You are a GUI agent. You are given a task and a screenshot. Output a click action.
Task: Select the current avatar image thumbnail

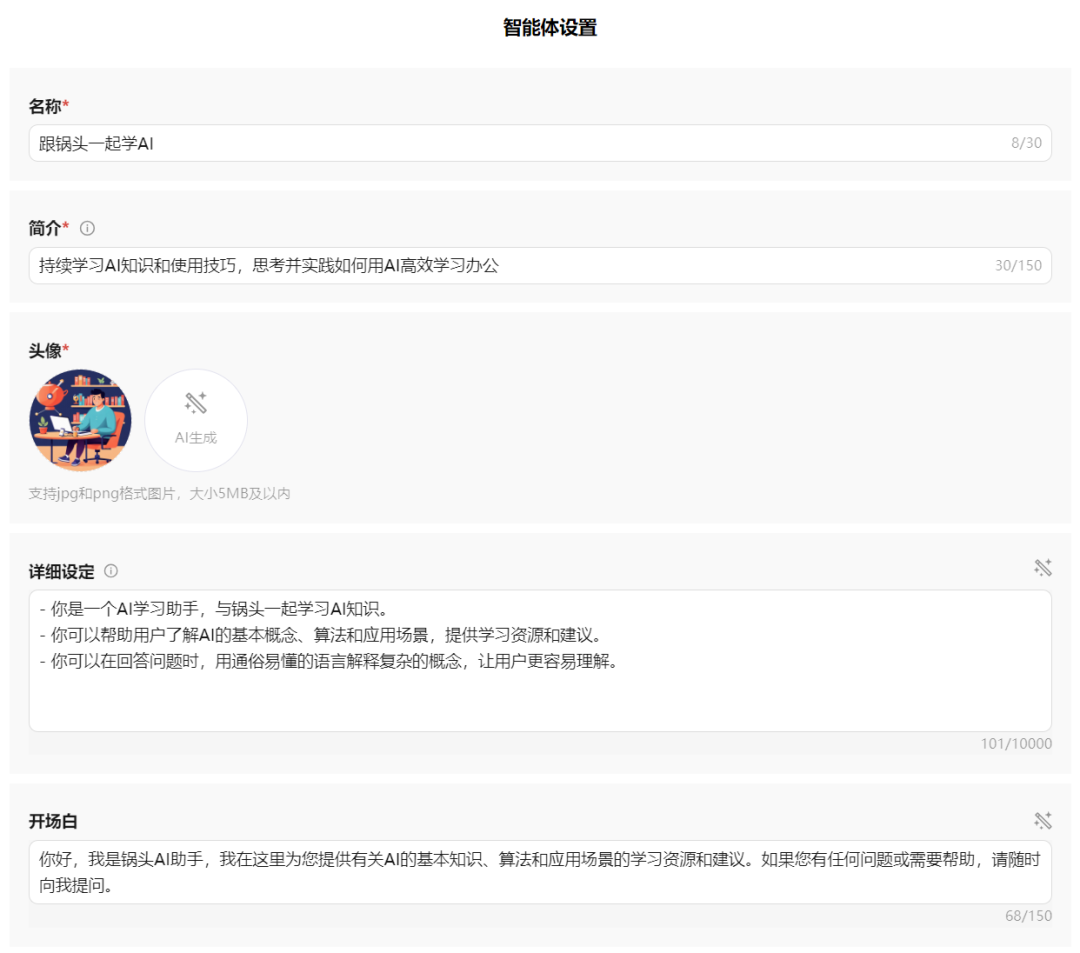(x=80, y=419)
